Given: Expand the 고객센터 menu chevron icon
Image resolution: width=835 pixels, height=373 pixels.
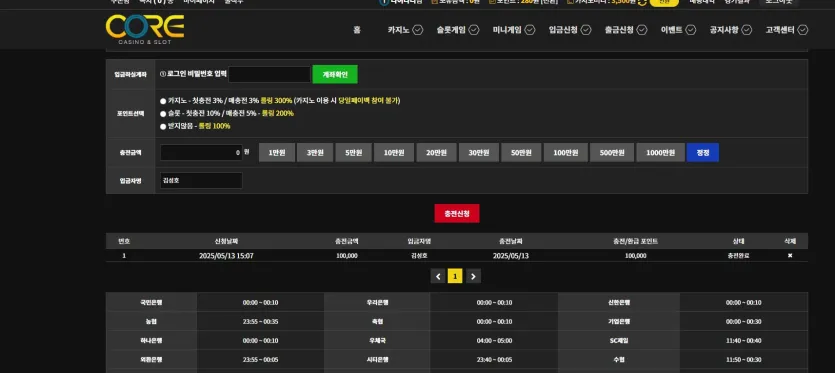Looking at the screenshot, I should pyautogui.click(x=803, y=30).
